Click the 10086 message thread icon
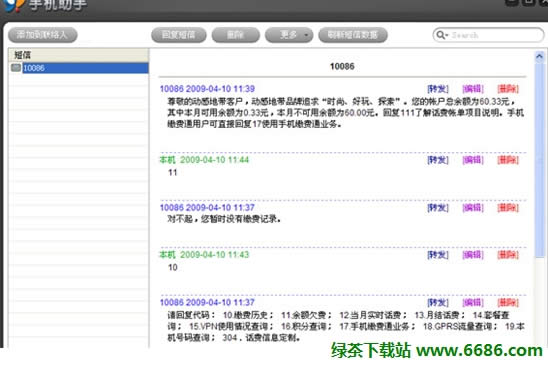The image size is (548, 366). coord(16,67)
